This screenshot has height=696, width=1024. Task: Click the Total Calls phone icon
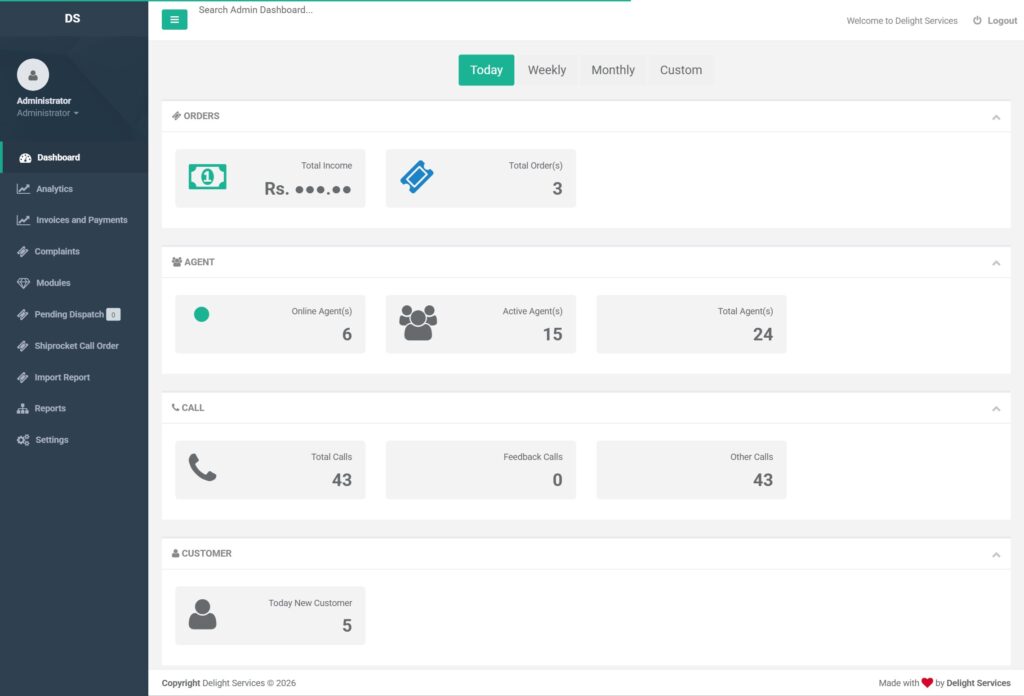[x=202, y=467]
